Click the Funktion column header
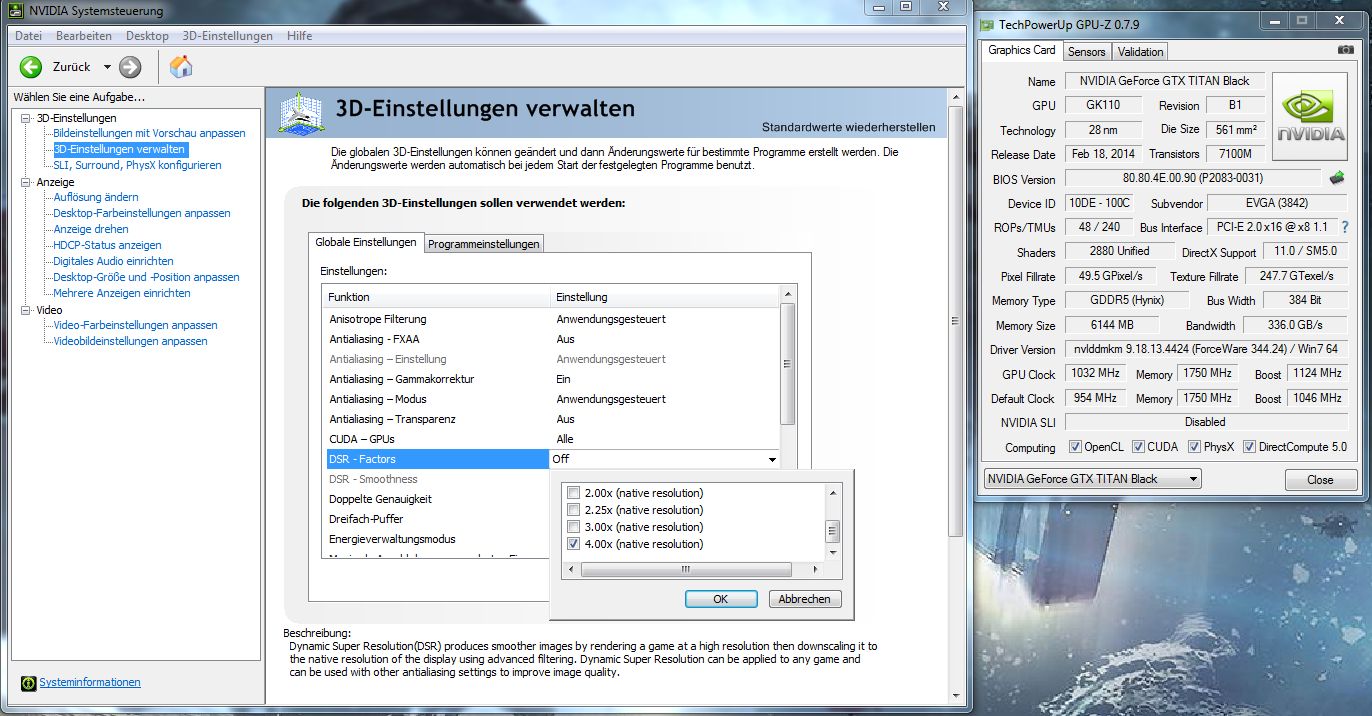This screenshot has height=716, width=1372. point(437,297)
